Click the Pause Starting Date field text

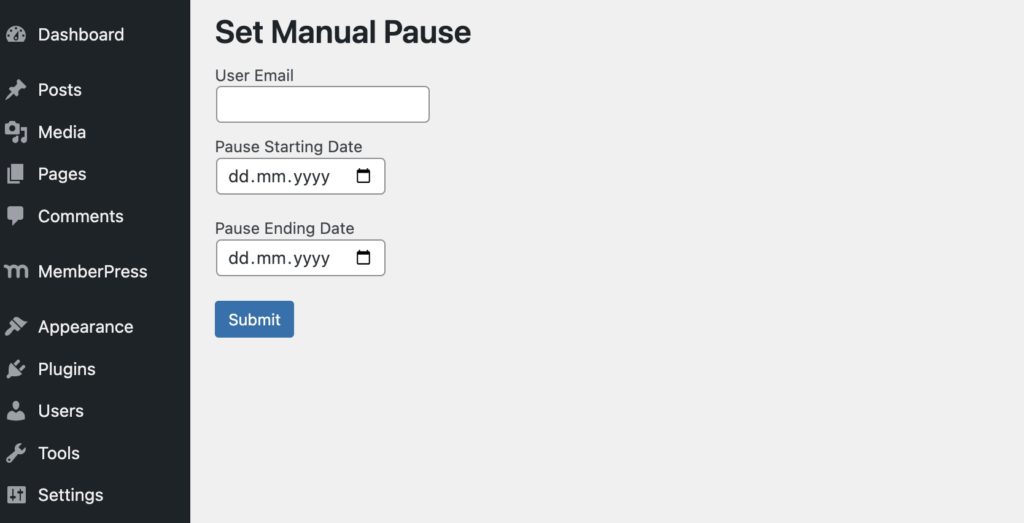click(x=279, y=176)
